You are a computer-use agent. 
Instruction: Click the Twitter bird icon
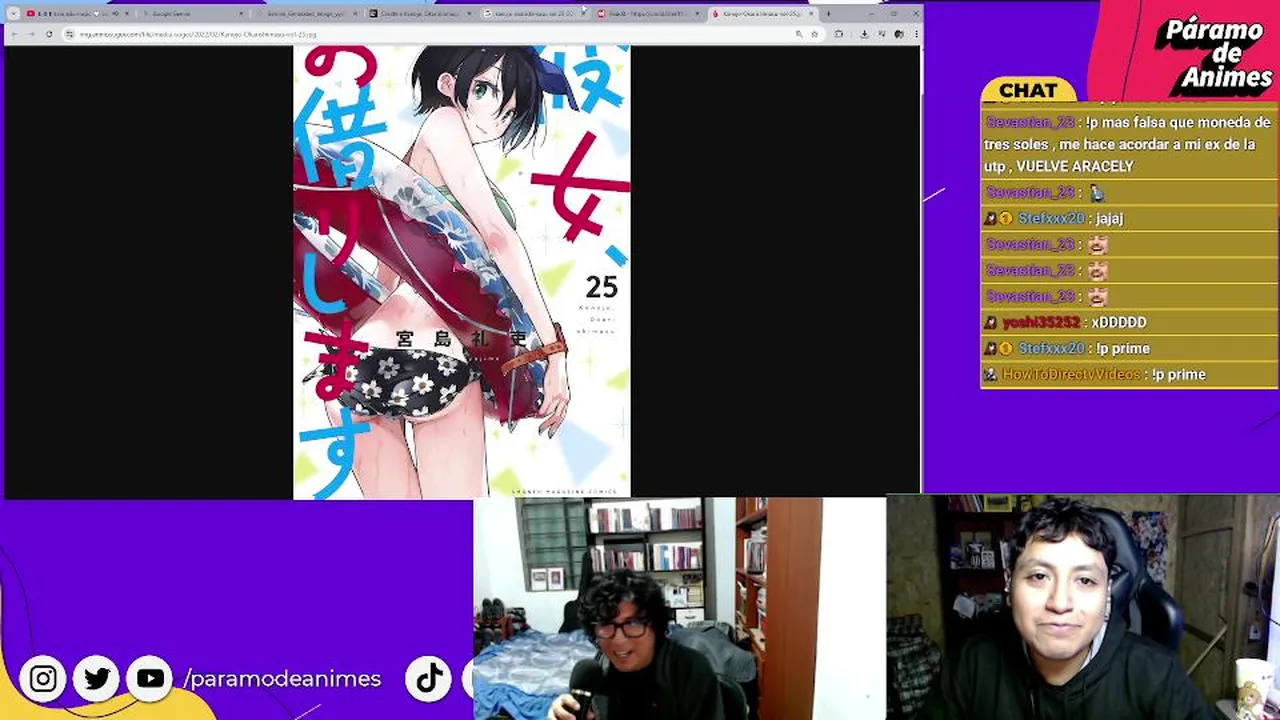pos(97,679)
